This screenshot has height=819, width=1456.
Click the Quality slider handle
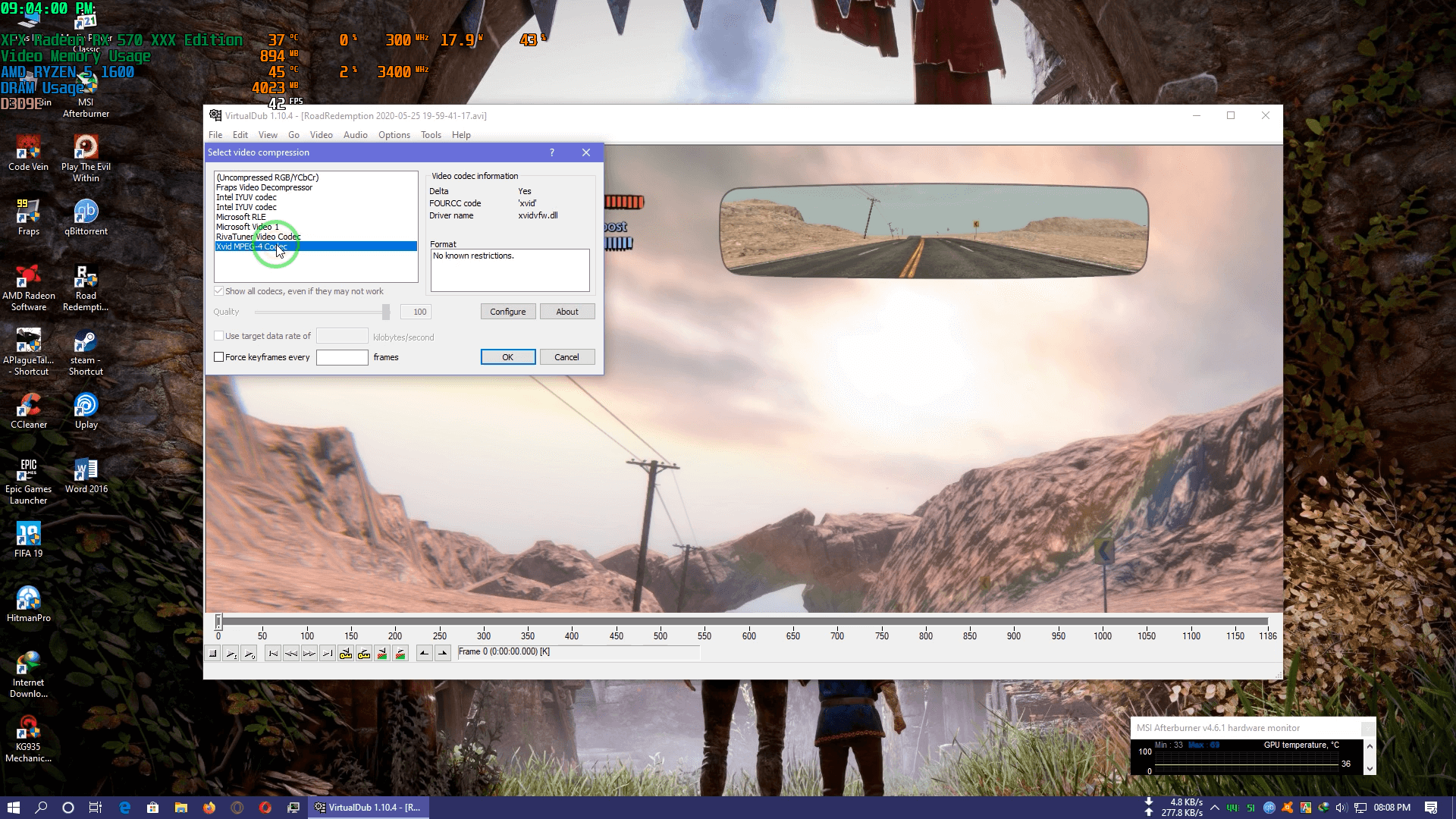coord(386,312)
